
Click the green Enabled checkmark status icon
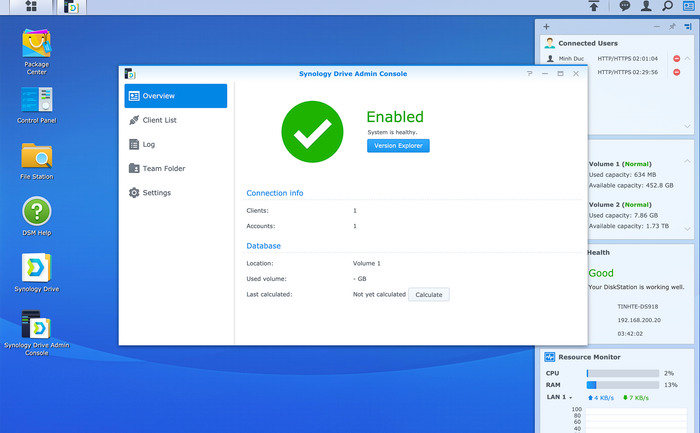tap(312, 132)
